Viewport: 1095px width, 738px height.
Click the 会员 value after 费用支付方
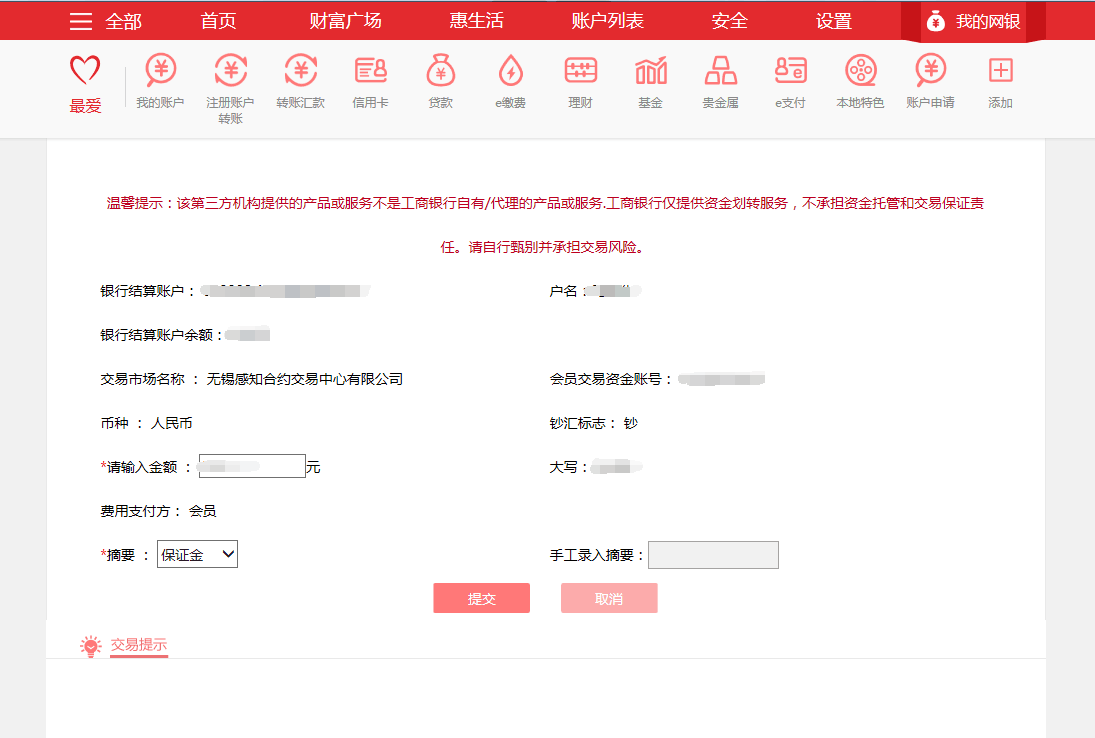(203, 511)
